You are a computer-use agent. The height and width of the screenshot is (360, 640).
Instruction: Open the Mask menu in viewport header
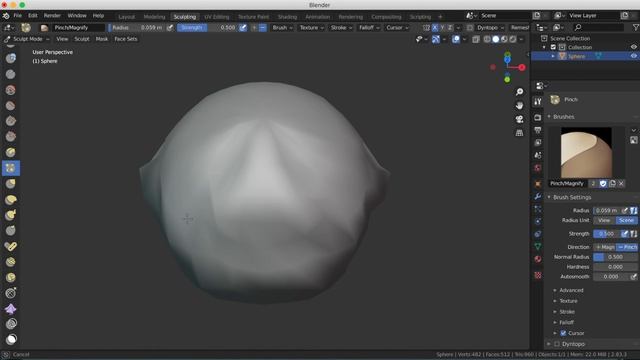click(x=102, y=39)
